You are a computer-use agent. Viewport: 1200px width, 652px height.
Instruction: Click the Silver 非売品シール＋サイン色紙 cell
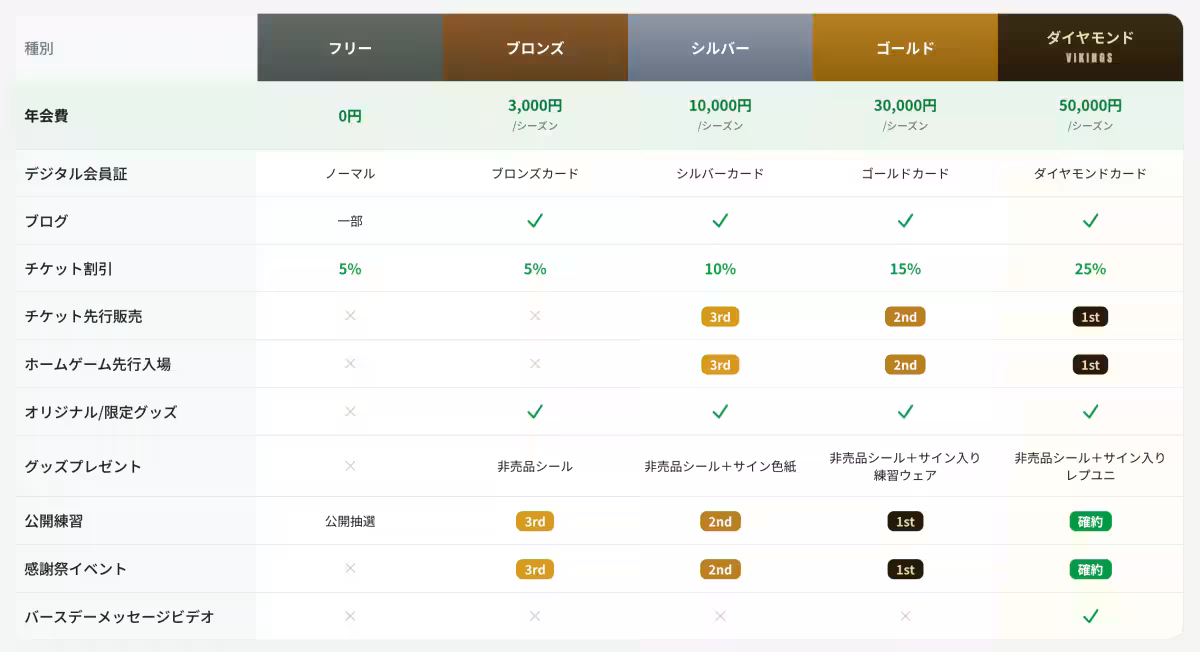click(720, 466)
